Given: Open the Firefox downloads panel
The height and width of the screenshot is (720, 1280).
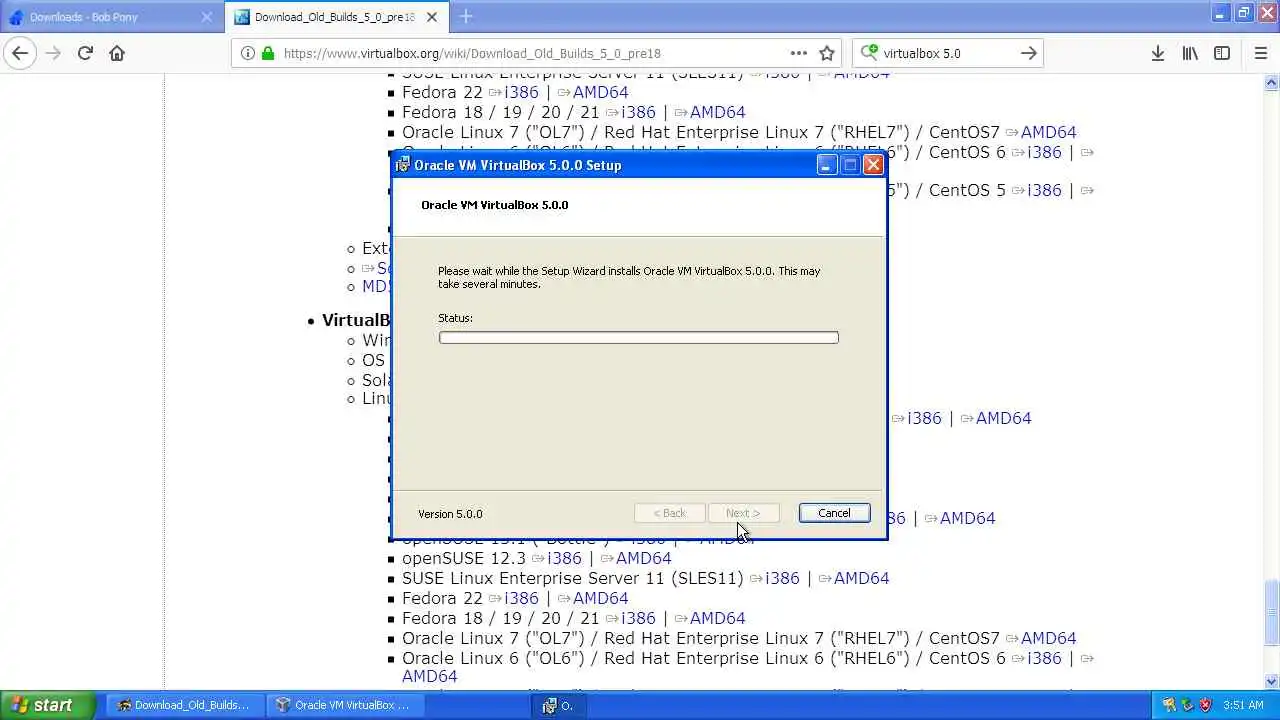Looking at the screenshot, I should pos(1158,53).
